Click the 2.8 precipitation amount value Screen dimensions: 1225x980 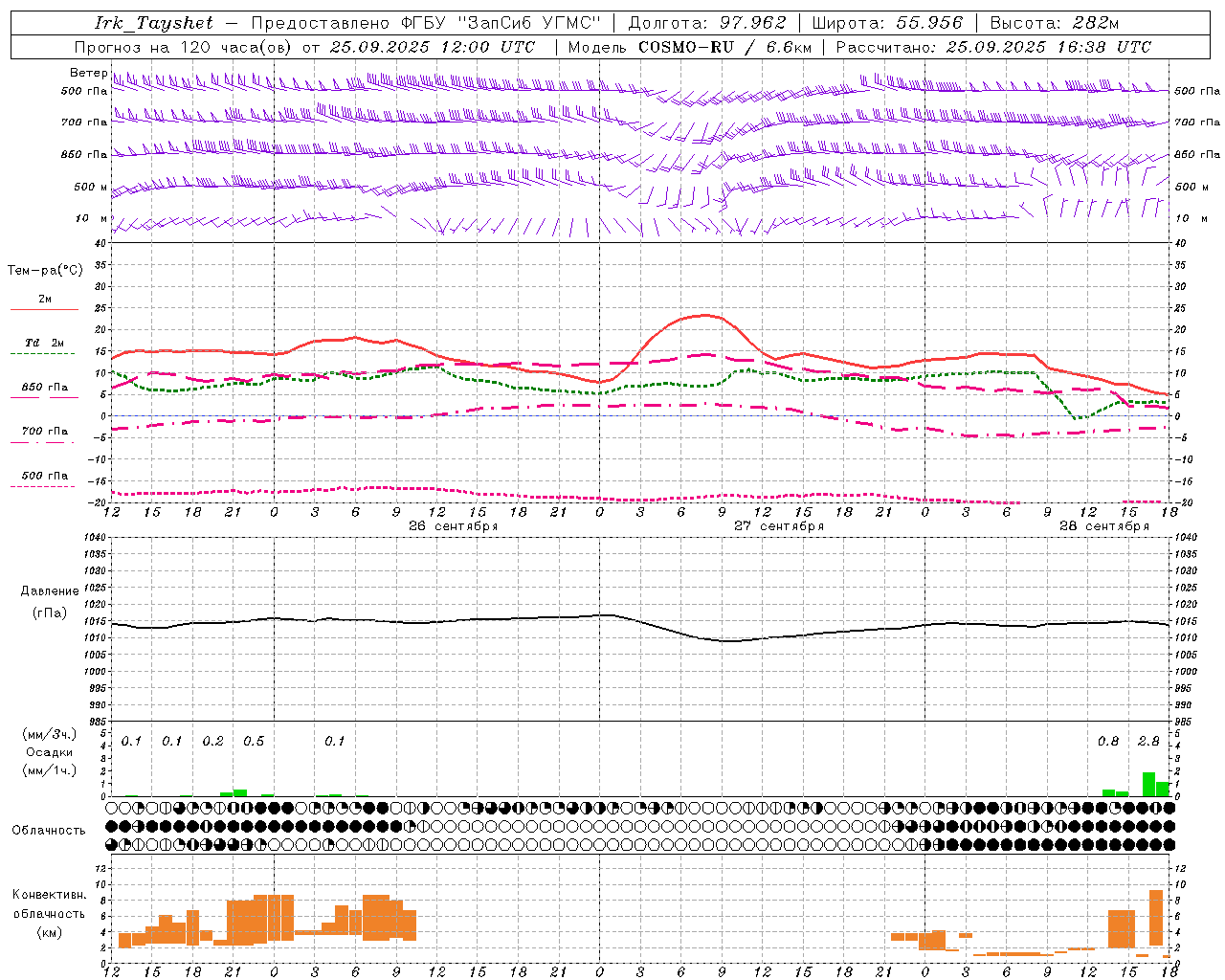pos(1148,742)
